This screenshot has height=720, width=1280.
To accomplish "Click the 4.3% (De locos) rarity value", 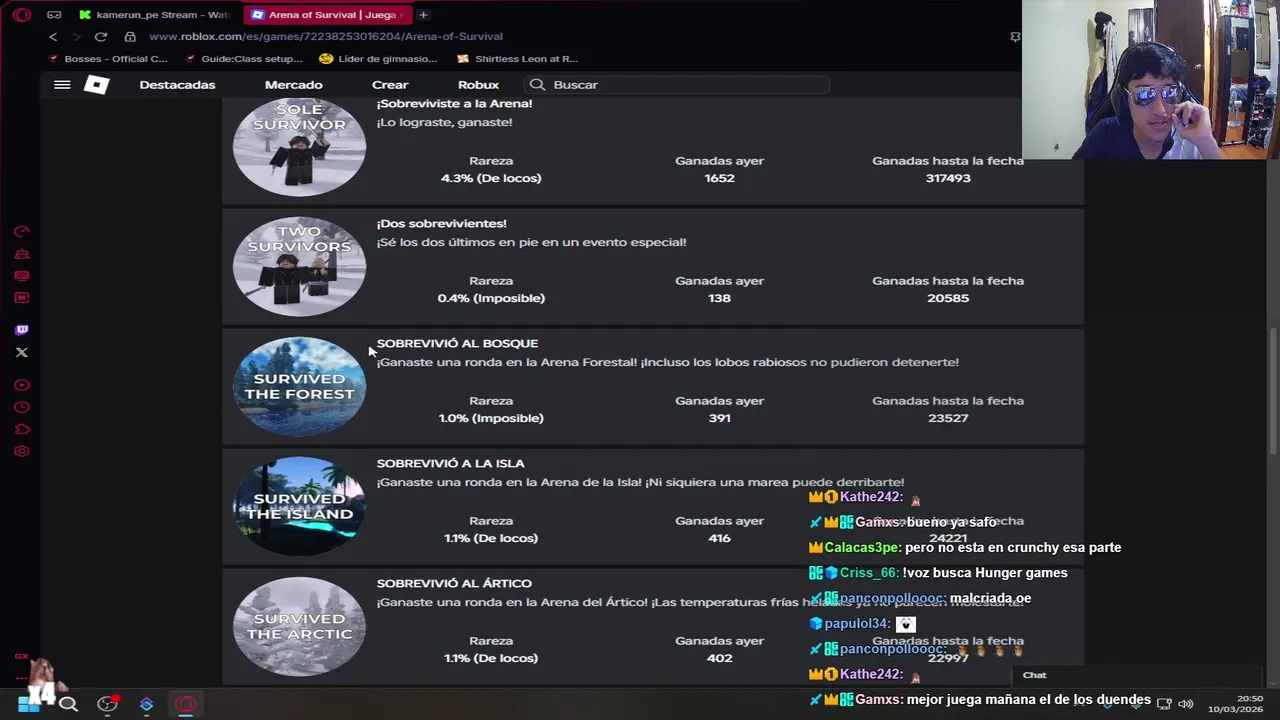I will (491, 178).
